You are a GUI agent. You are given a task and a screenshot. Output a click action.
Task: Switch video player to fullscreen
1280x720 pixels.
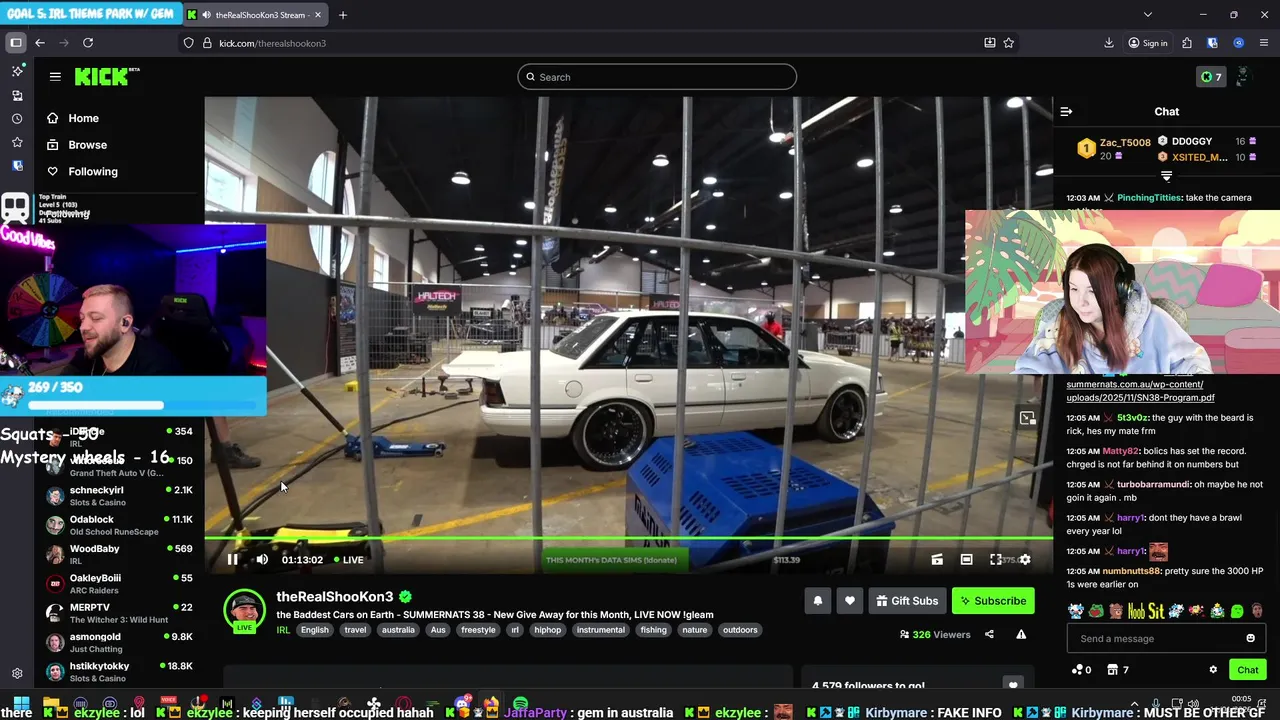tap(996, 560)
